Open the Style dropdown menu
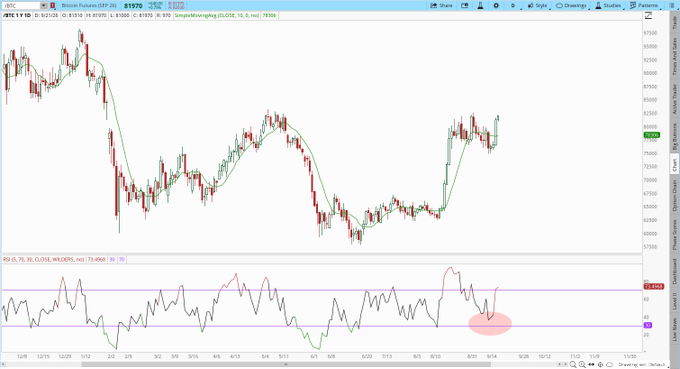The image size is (680, 369). pyautogui.click(x=538, y=6)
